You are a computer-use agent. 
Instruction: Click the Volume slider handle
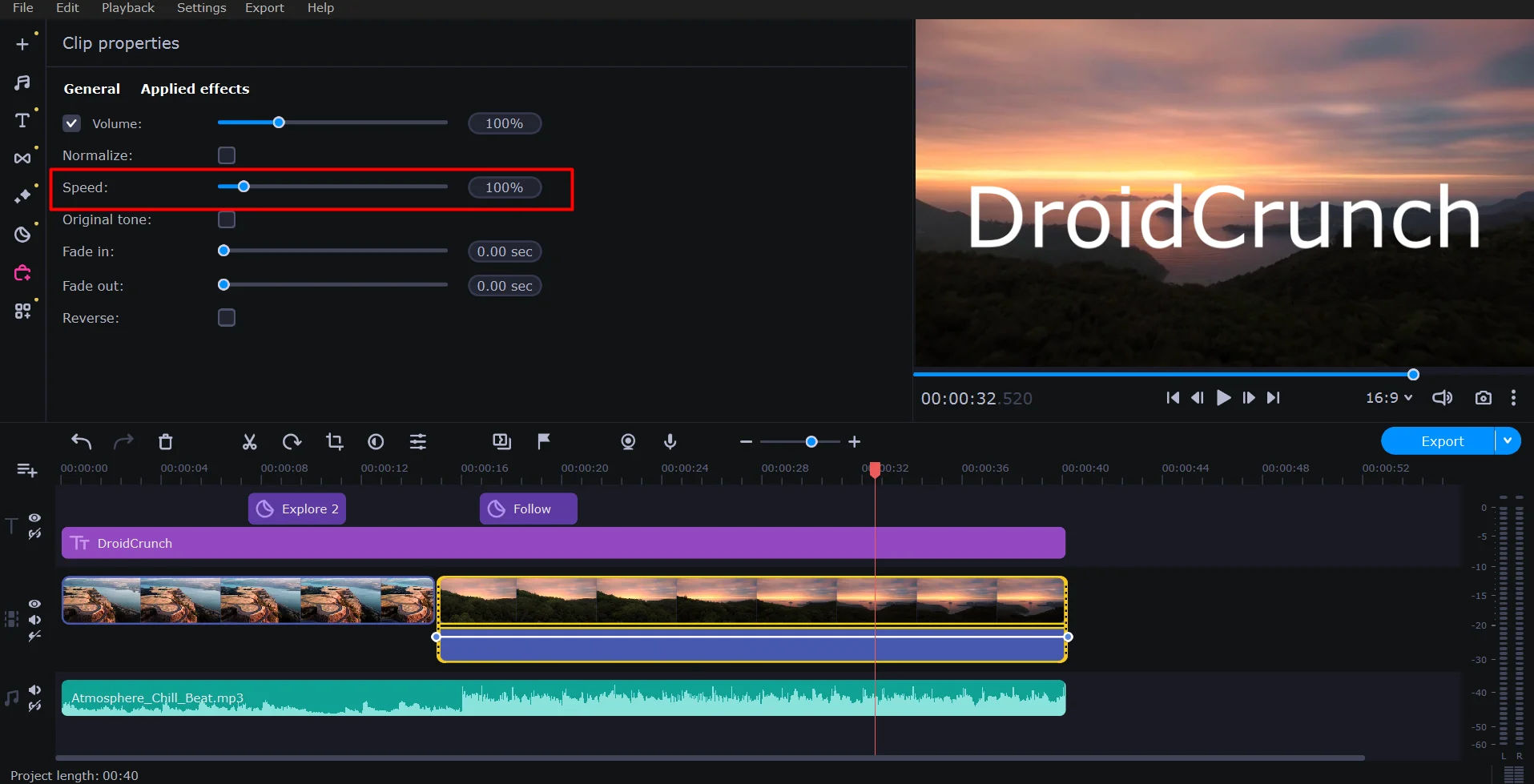[279, 123]
